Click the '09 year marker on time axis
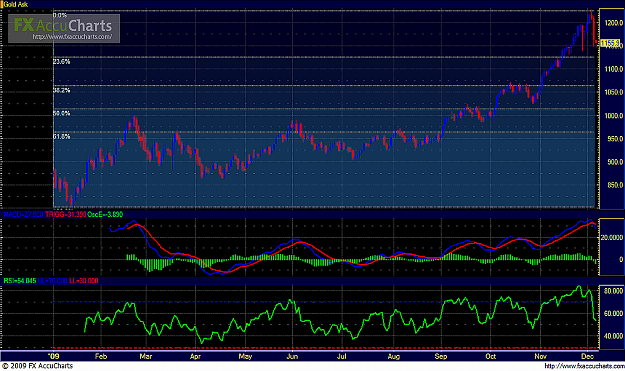Image resolution: width=625 pixels, height=371 pixels. click(x=53, y=356)
